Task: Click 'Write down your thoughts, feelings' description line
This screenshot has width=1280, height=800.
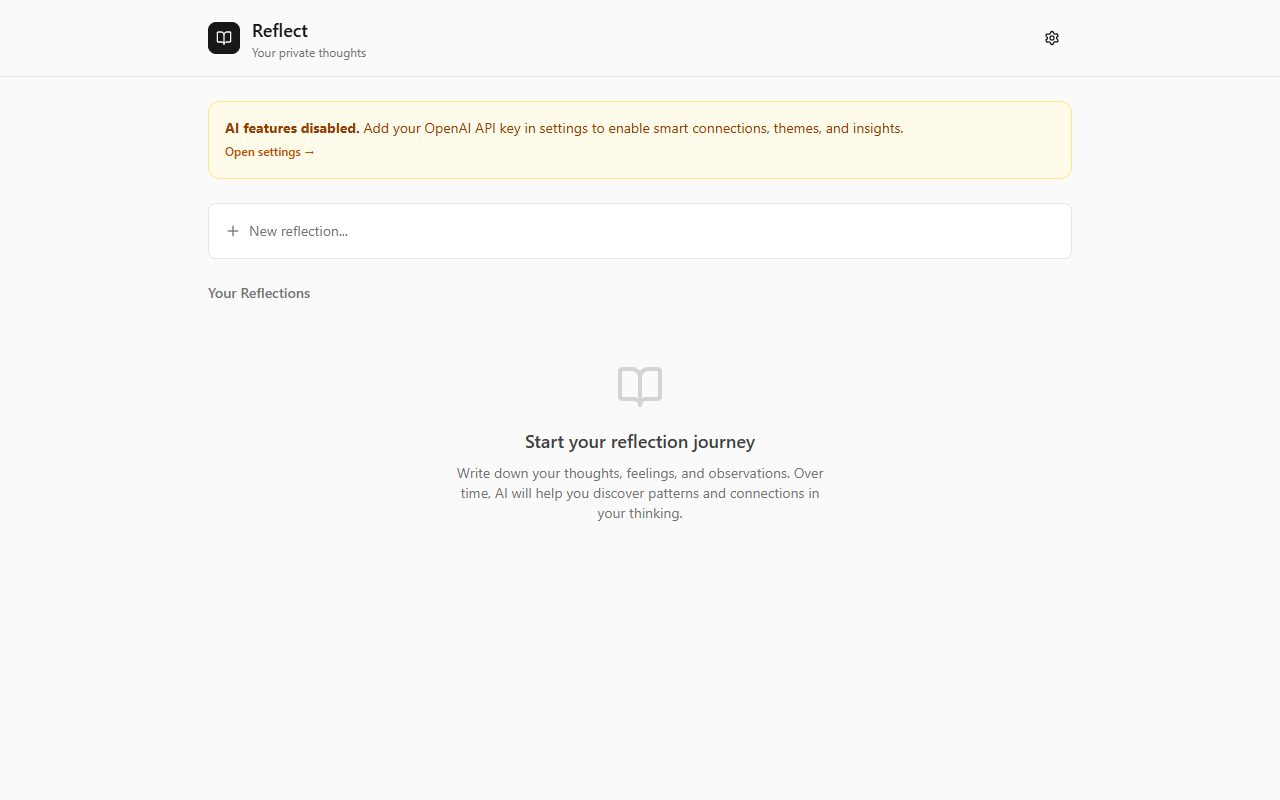Action: [580, 473]
